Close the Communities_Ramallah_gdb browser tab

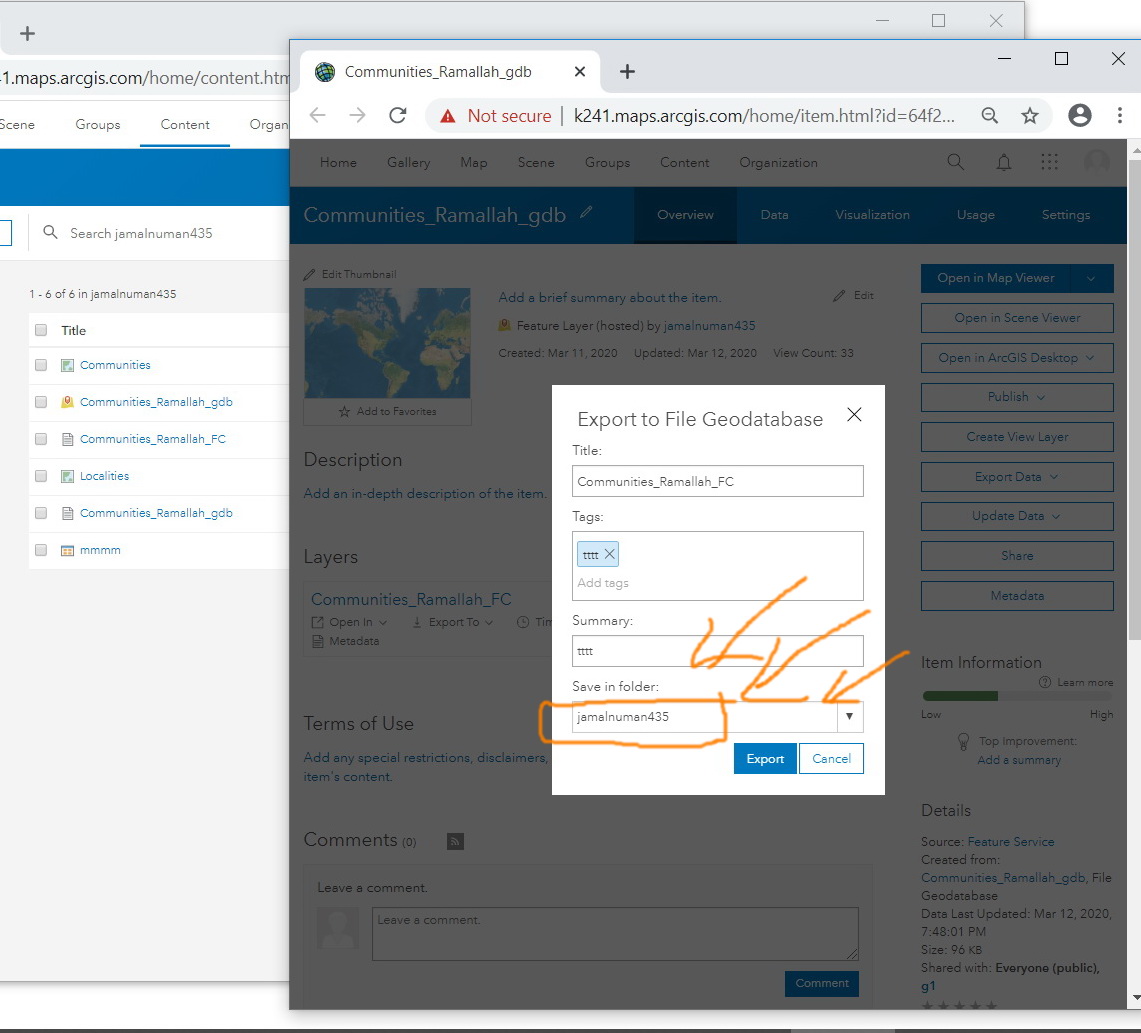(580, 71)
